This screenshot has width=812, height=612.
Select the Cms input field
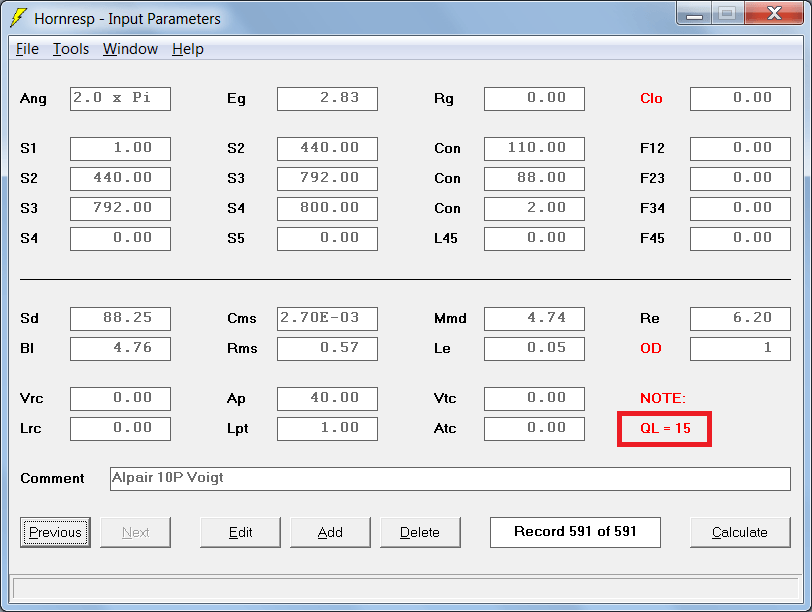[x=327, y=319]
